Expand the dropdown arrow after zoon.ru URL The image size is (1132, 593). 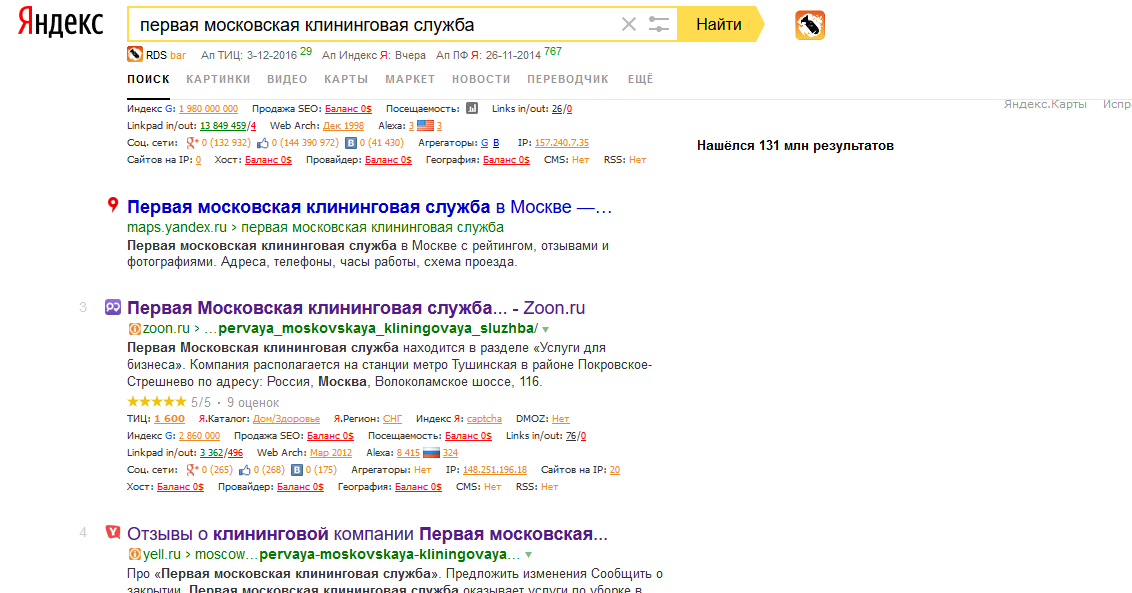point(546,329)
